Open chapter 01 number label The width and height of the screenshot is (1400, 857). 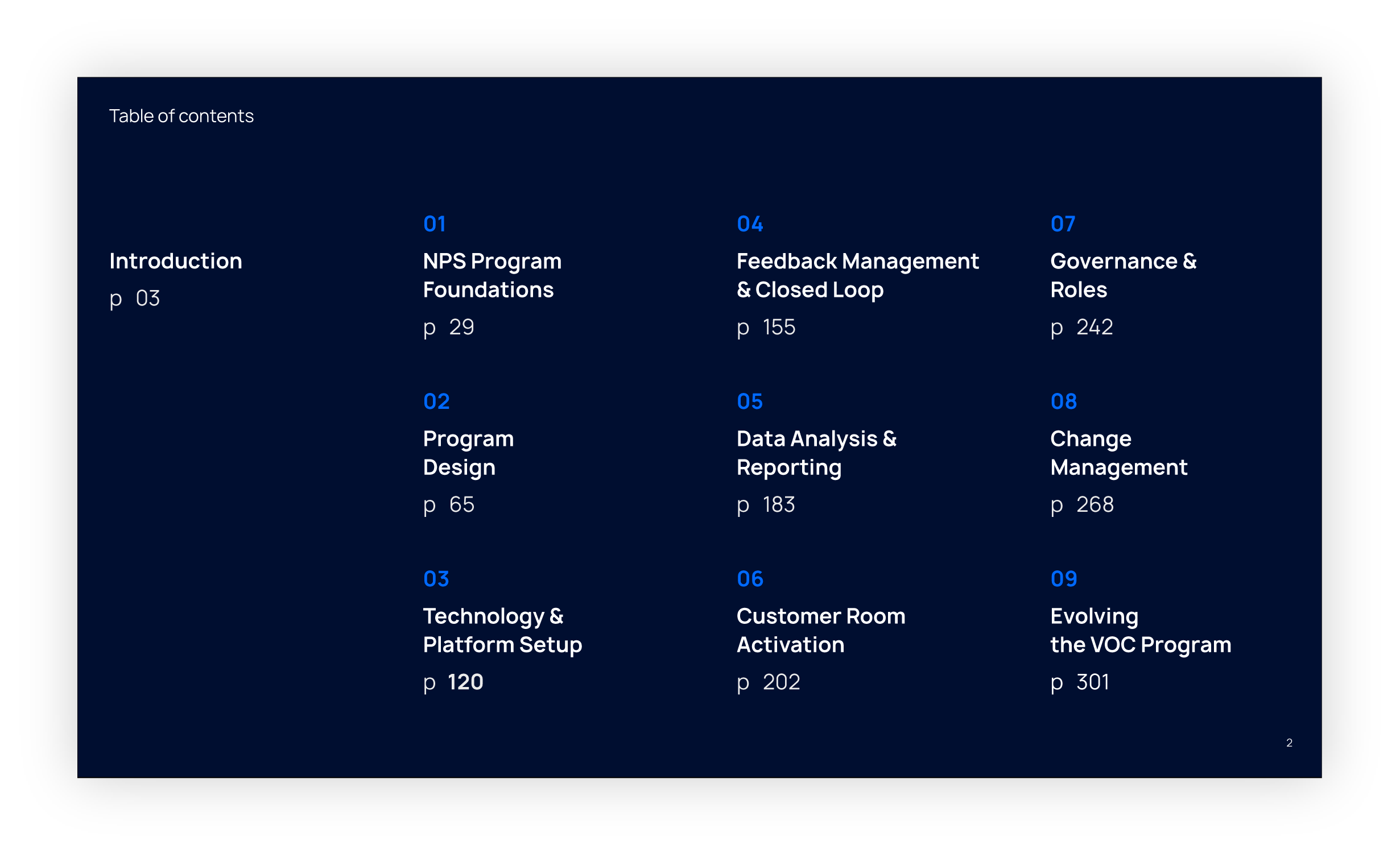coord(435,224)
